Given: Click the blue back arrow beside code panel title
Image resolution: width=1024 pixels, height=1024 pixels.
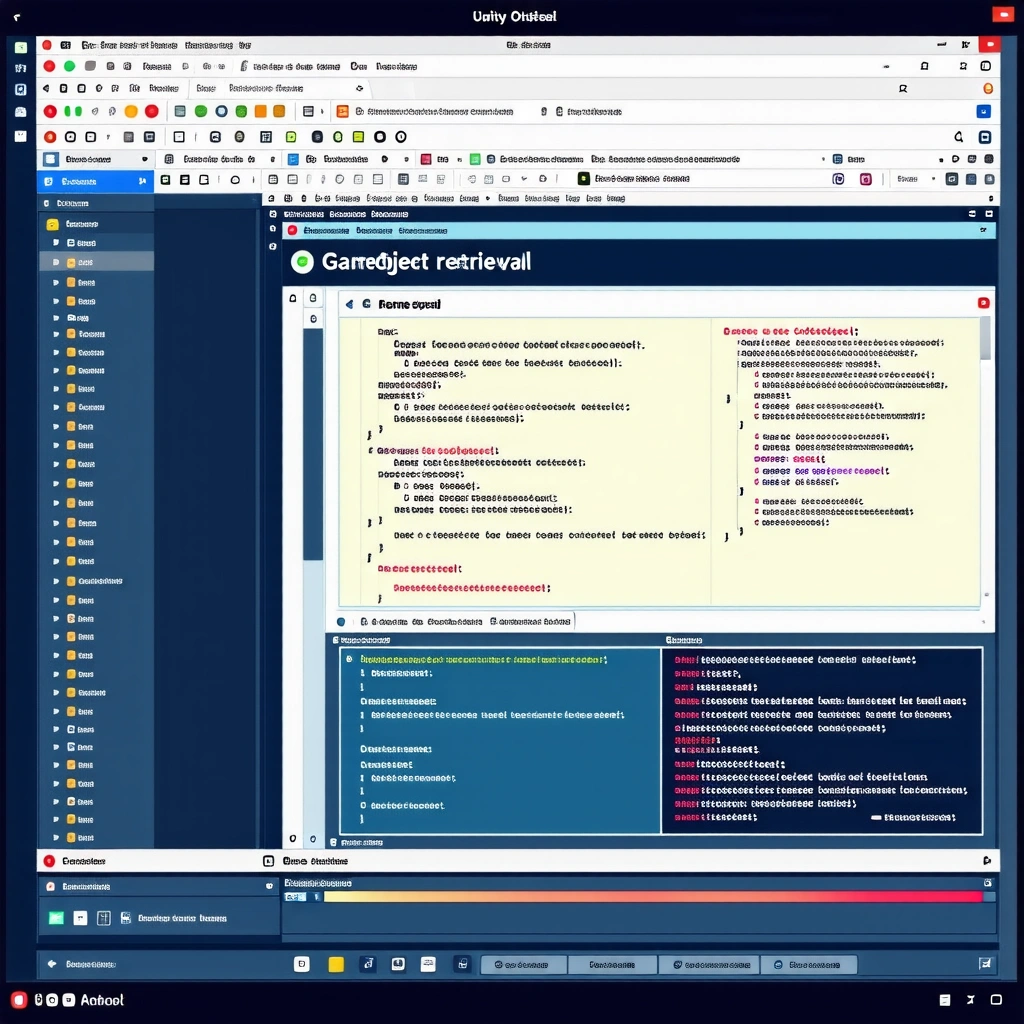Looking at the screenshot, I should click(x=349, y=304).
